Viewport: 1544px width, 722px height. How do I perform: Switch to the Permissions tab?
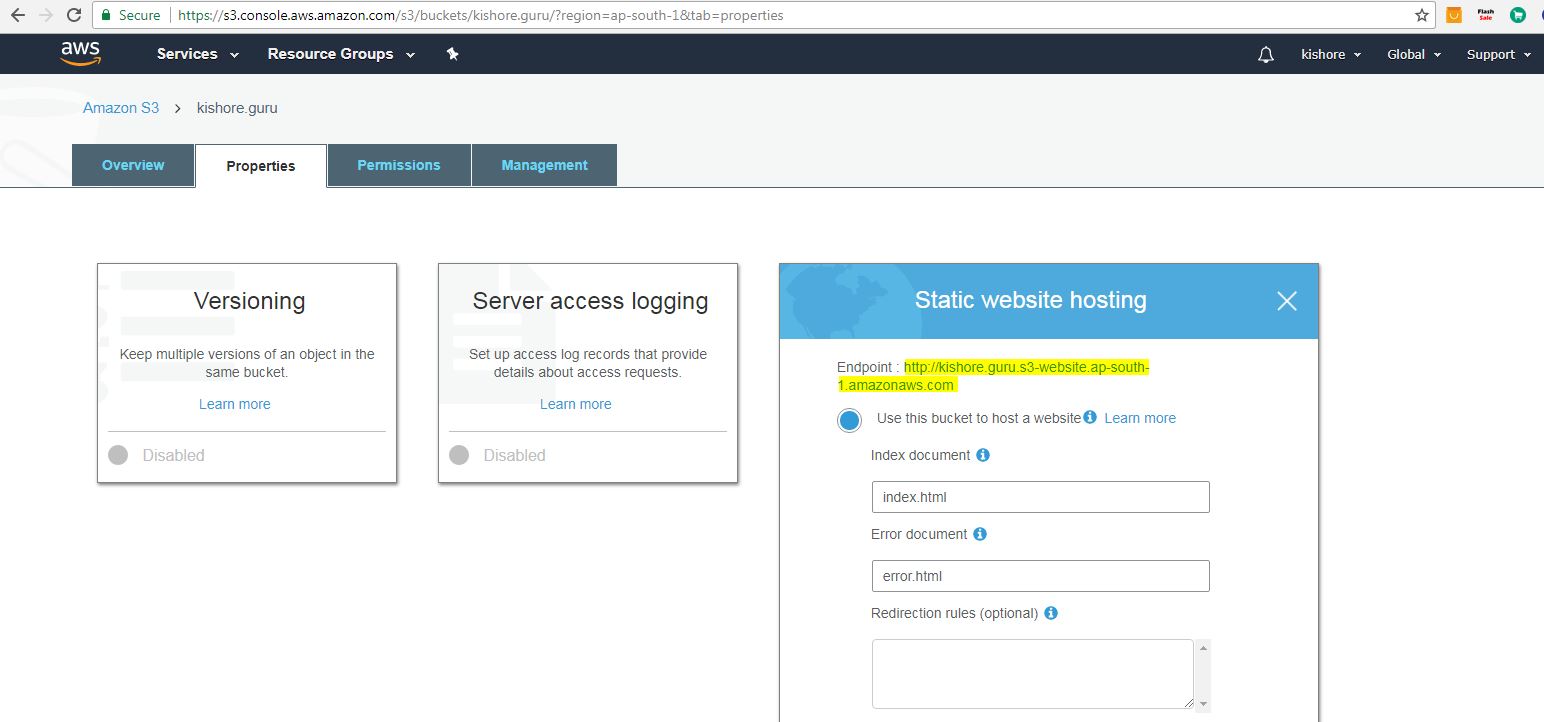(x=399, y=165)
